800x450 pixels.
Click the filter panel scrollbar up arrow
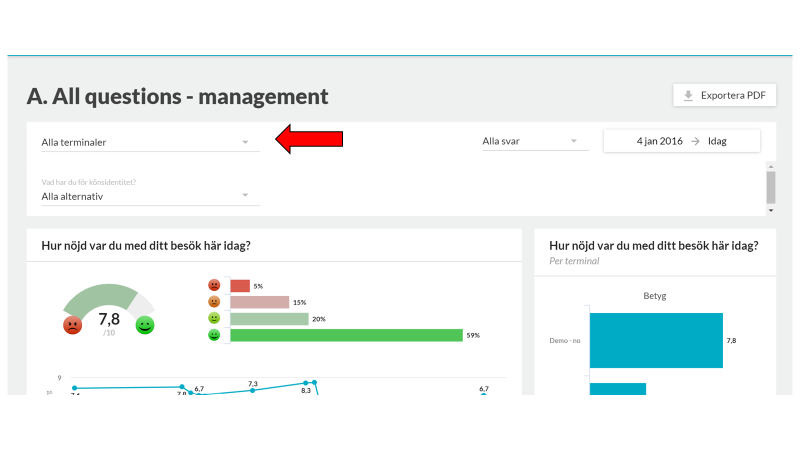(x=771, y=167)
